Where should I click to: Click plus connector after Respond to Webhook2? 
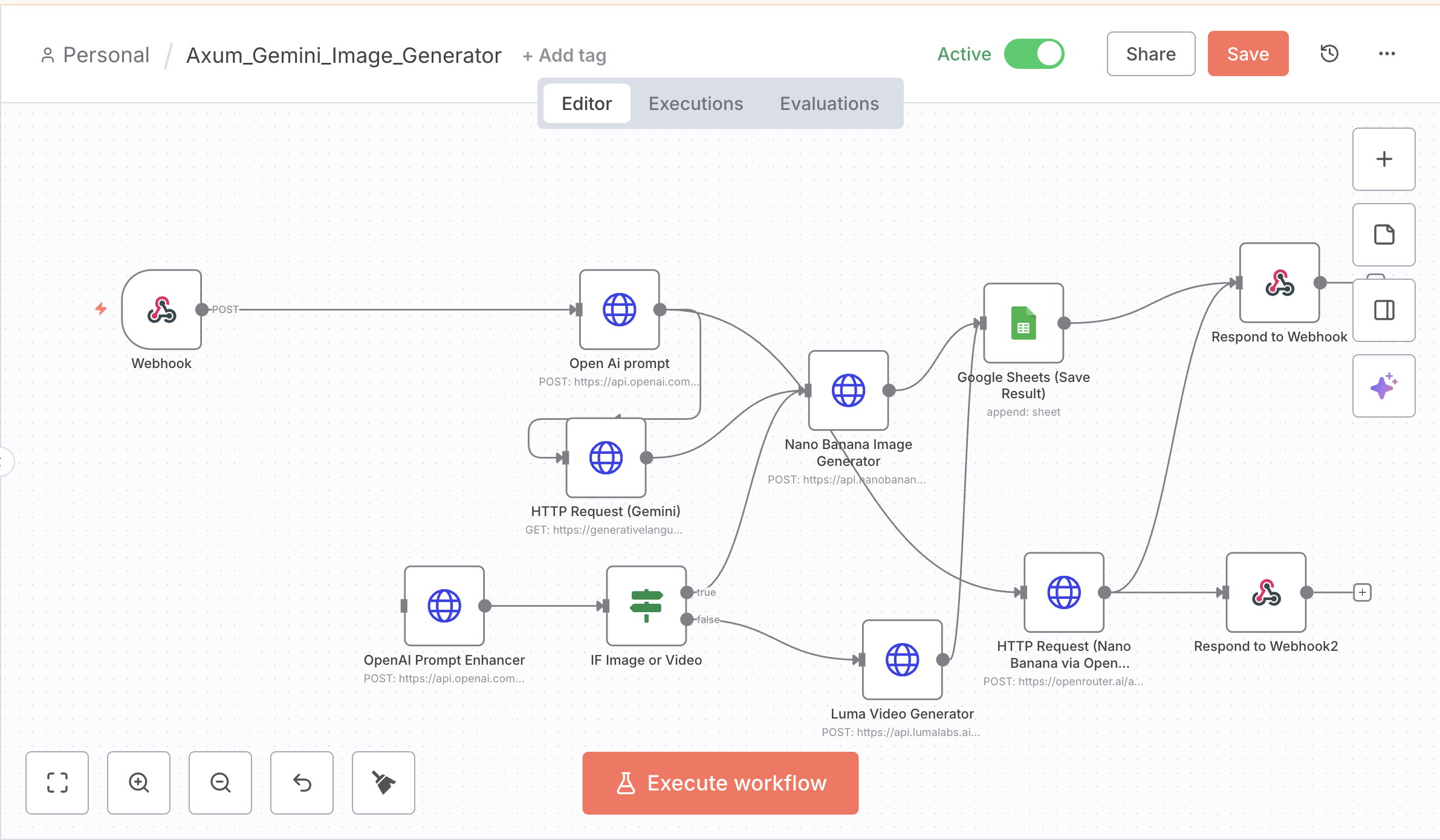tap(1362, 592)
